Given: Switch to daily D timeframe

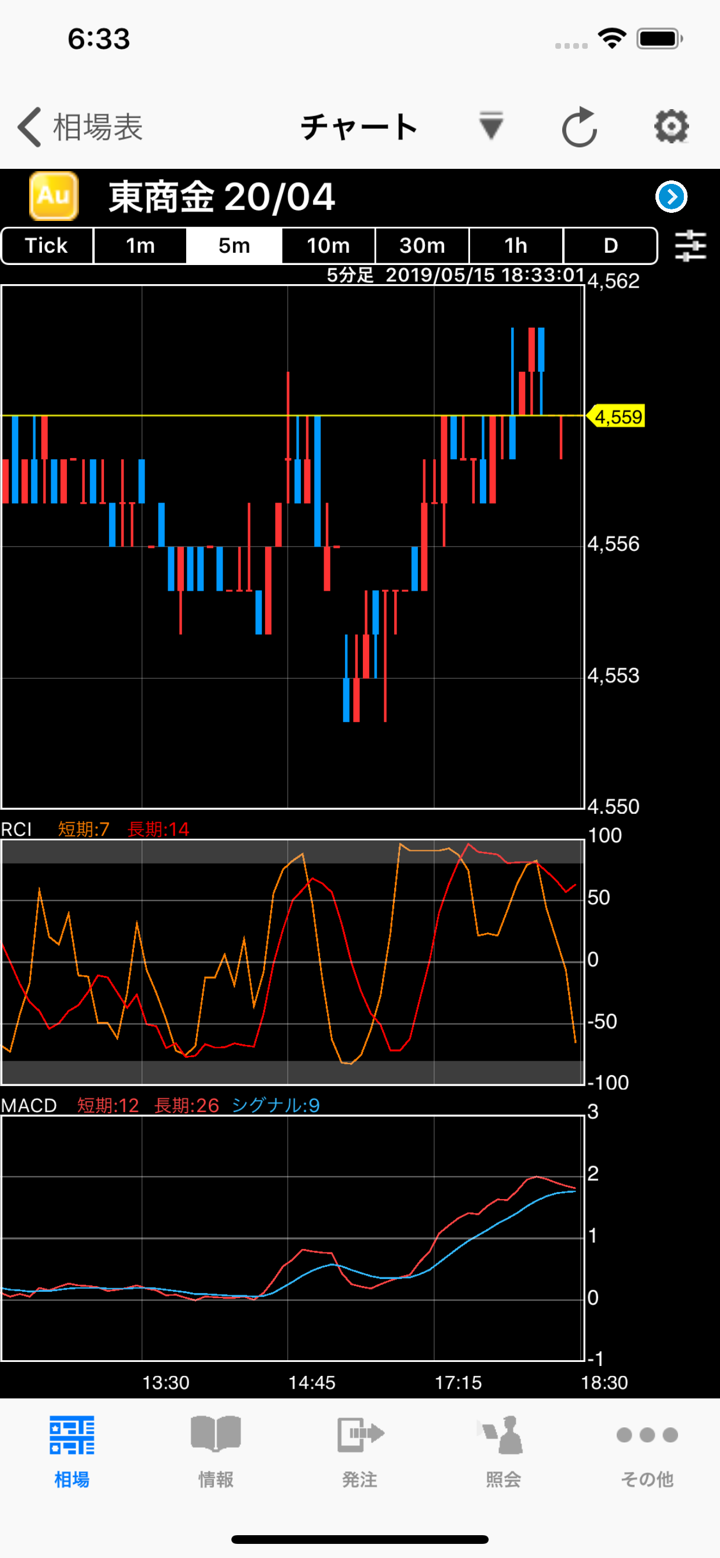Looking at the screenshot, I should click(610, 246).
